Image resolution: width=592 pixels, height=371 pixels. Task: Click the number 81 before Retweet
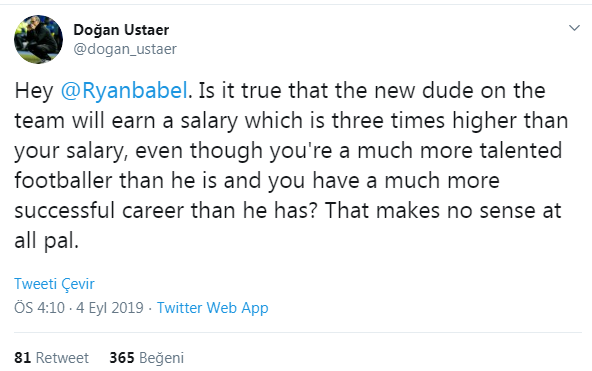pos(23,358)
